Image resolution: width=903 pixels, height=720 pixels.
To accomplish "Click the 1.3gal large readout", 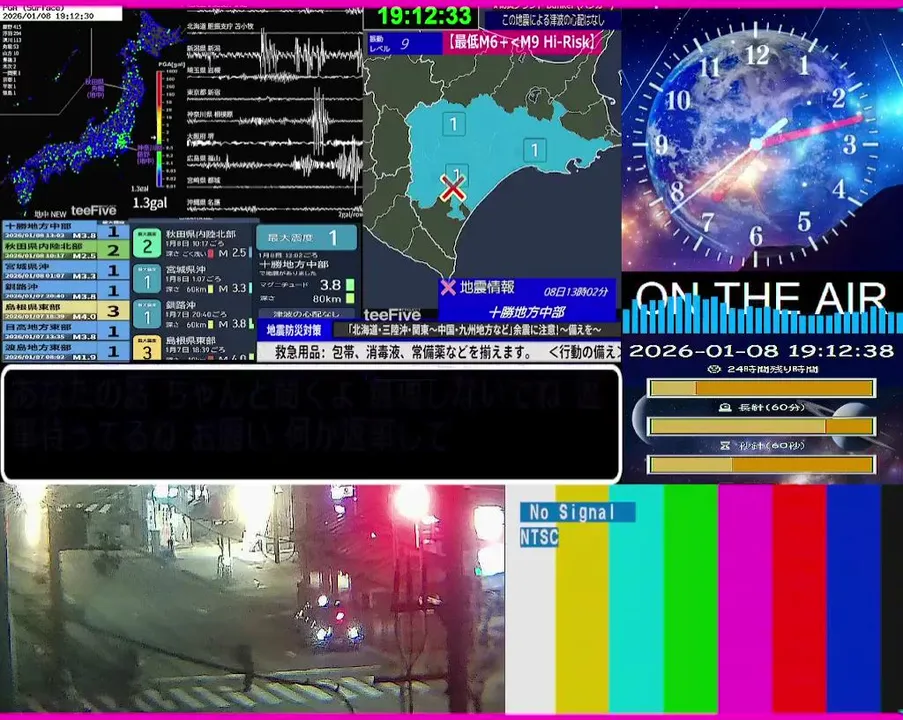I will click(x=149, y=203).
